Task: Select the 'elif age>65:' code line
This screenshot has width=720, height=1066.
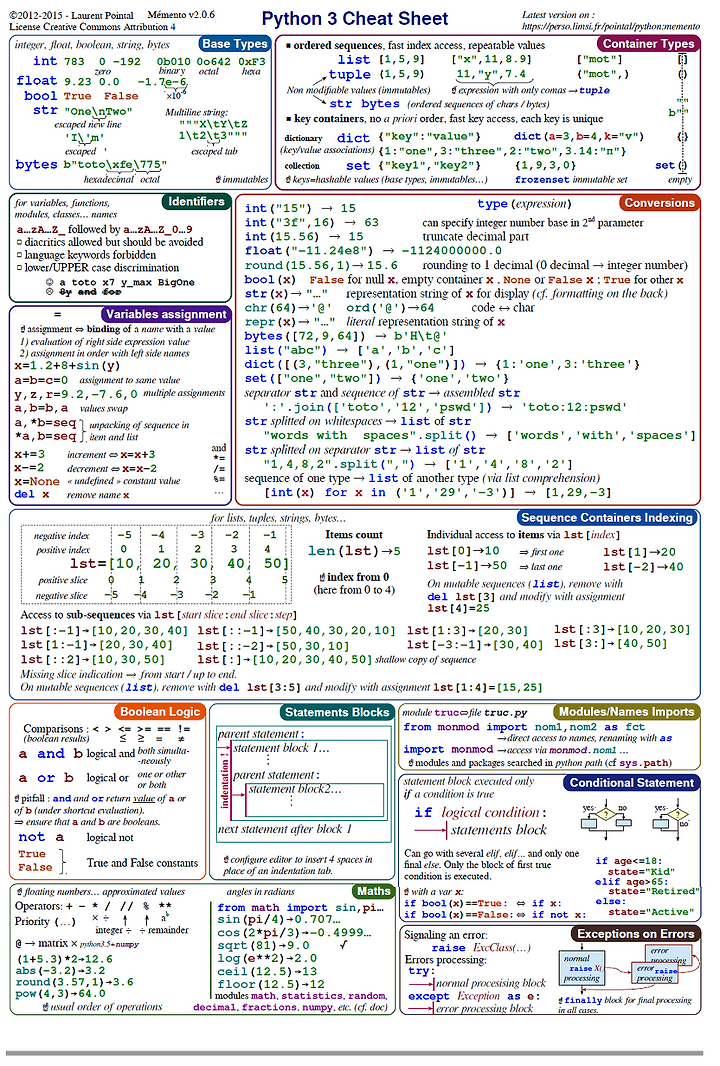Action: [632, 881]
